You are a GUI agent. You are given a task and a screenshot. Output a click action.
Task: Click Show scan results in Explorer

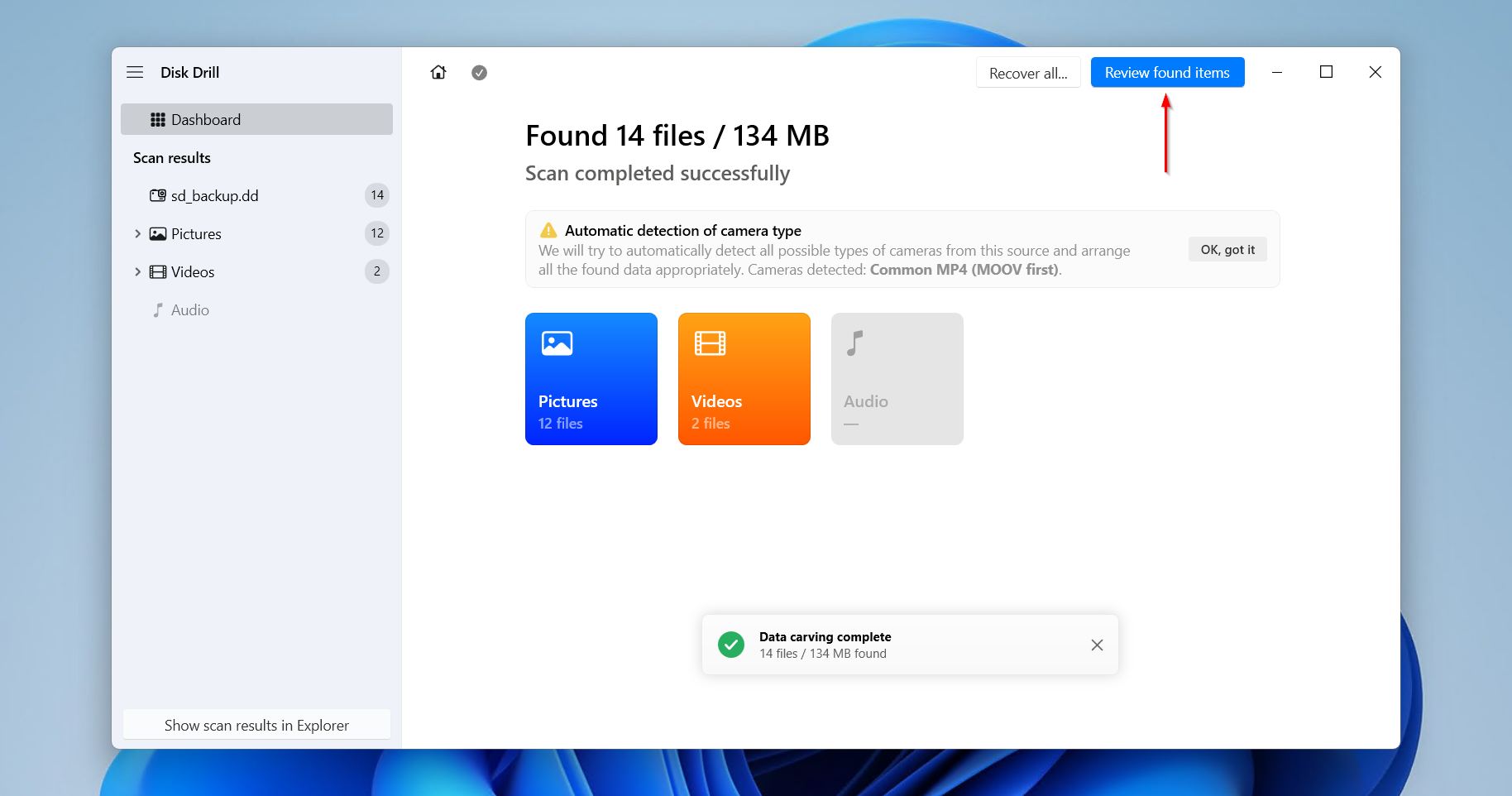[256, 725]
